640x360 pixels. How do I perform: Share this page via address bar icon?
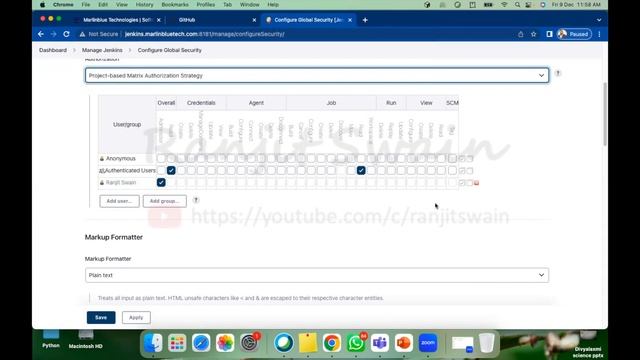(x=520, y=34)
